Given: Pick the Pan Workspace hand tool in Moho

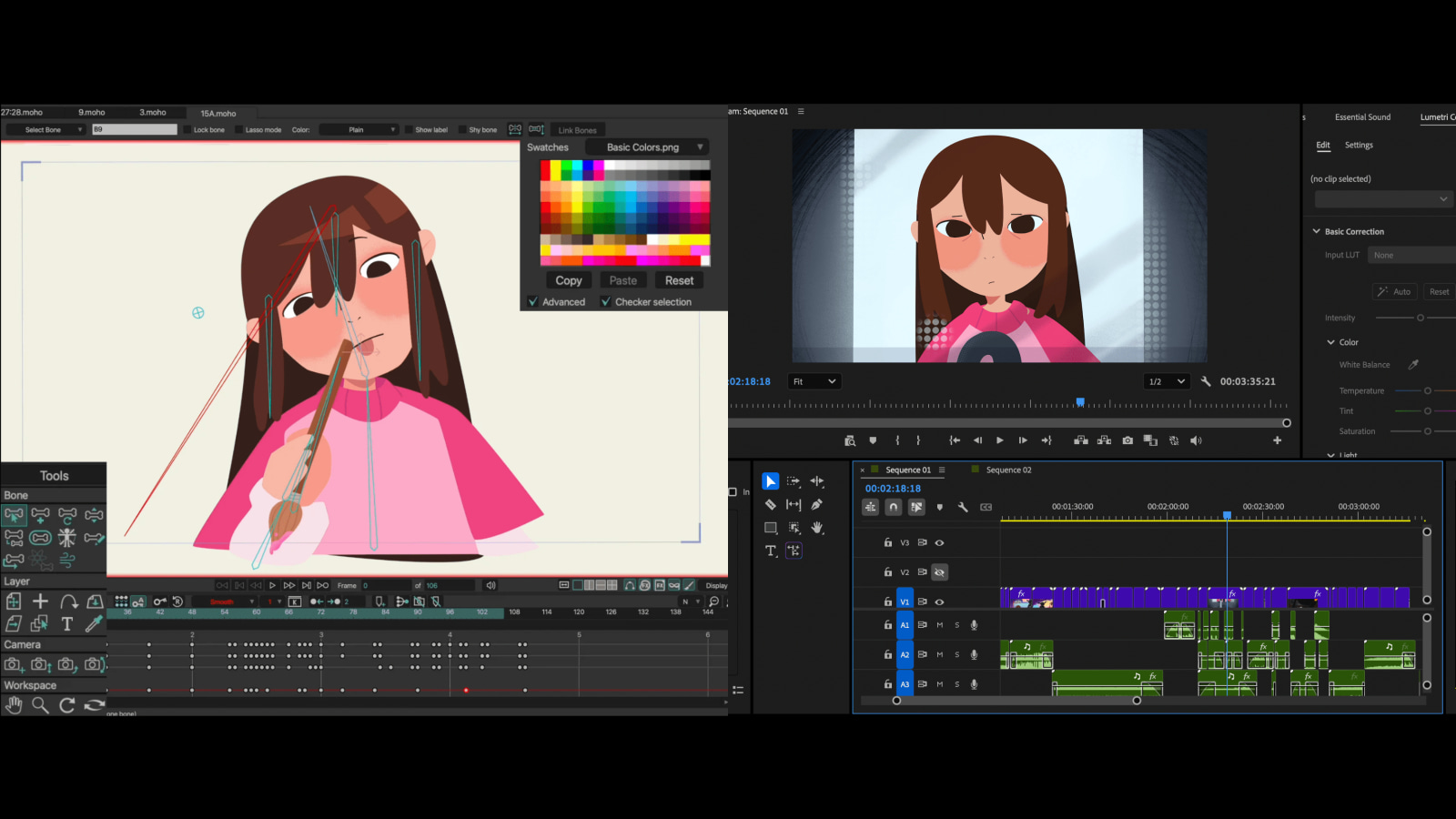Looking at the screenshot, I should [x=14, y=705].
